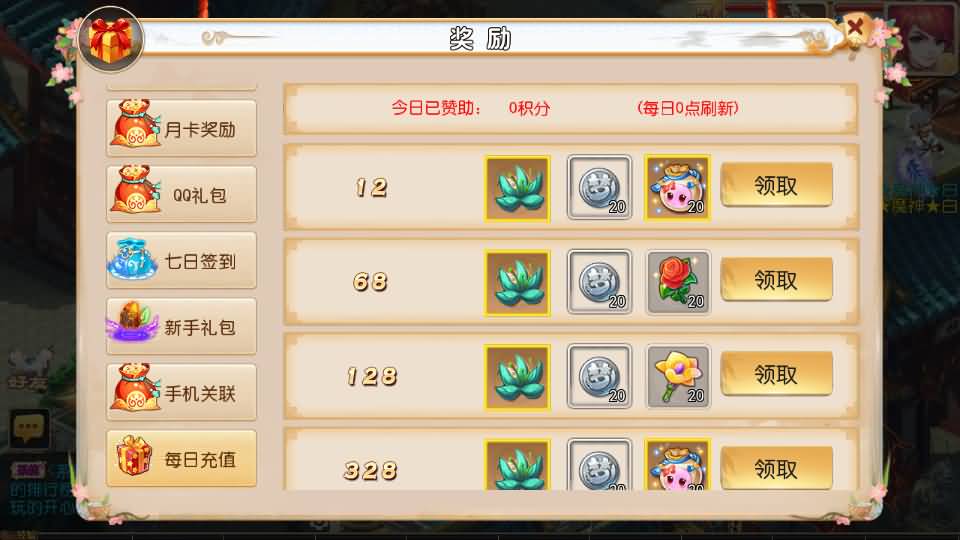Tap the yellow flower item icon
Image resolution: width=960 pixels, height=540 pixels.
678,377
